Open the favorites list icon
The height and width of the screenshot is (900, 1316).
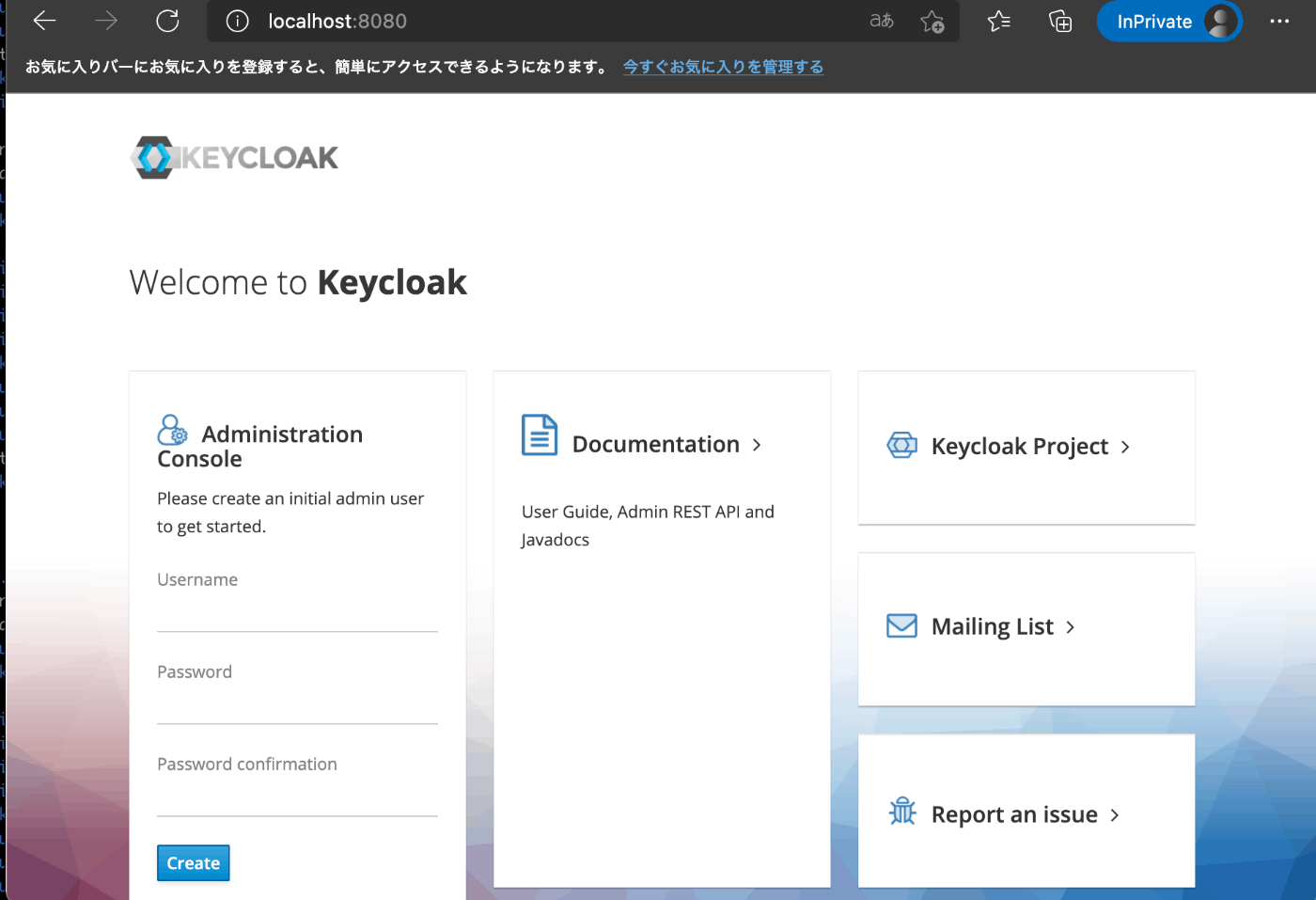[999, 21]
